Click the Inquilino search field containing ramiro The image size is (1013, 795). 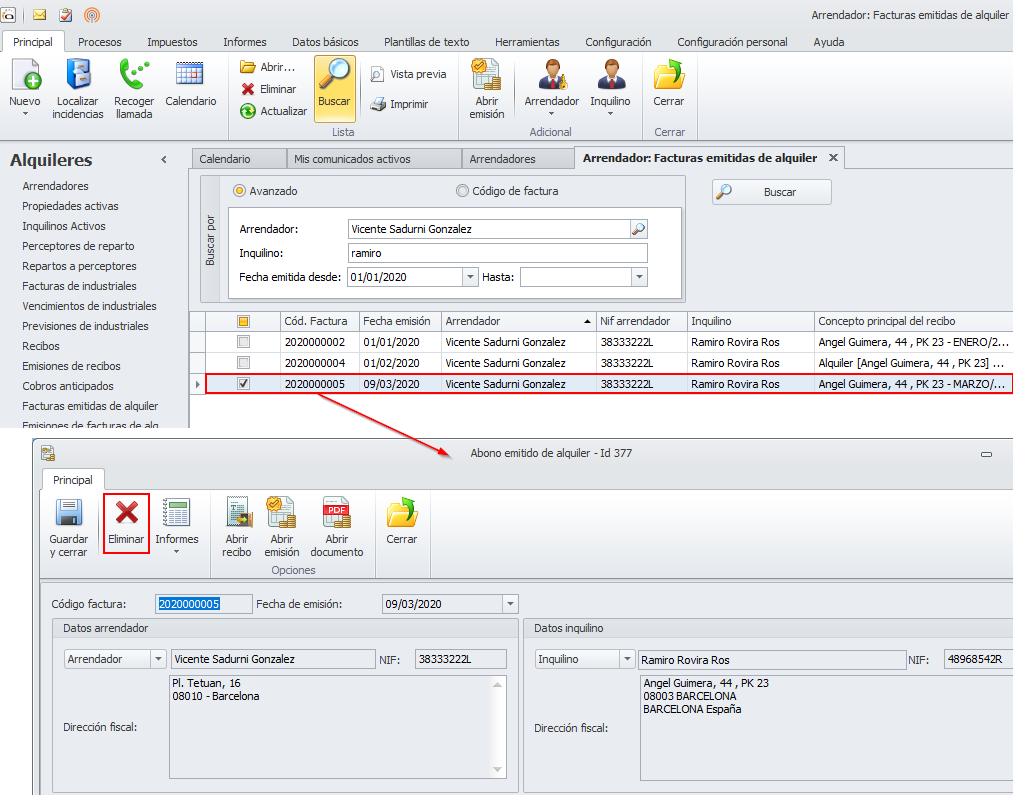point(497,253)
